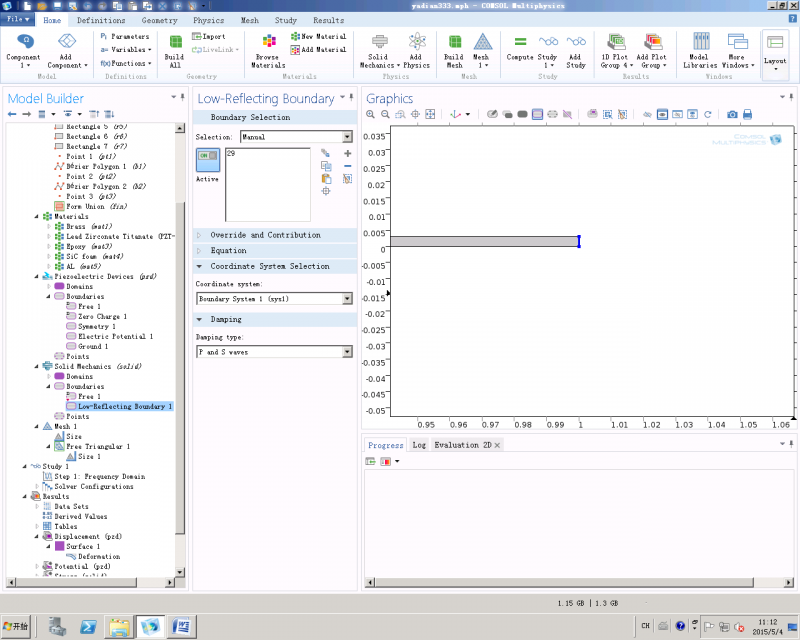The image size is (800, 640).
Task: Expand Override and Contribution section
Action: (x=250, y=235)
